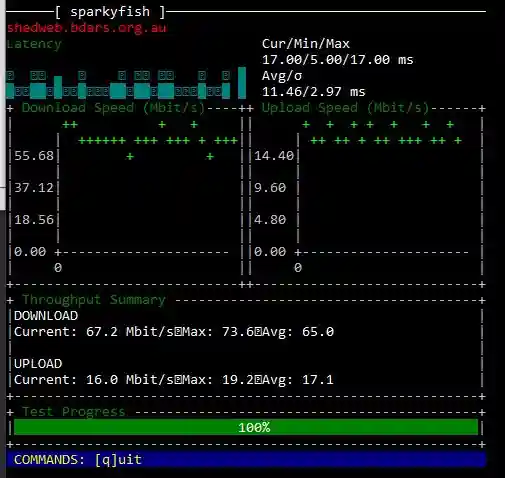
Task: Click the UPLOAD heading in the summary
Action: pyautogui.click(x=38, y=364)
